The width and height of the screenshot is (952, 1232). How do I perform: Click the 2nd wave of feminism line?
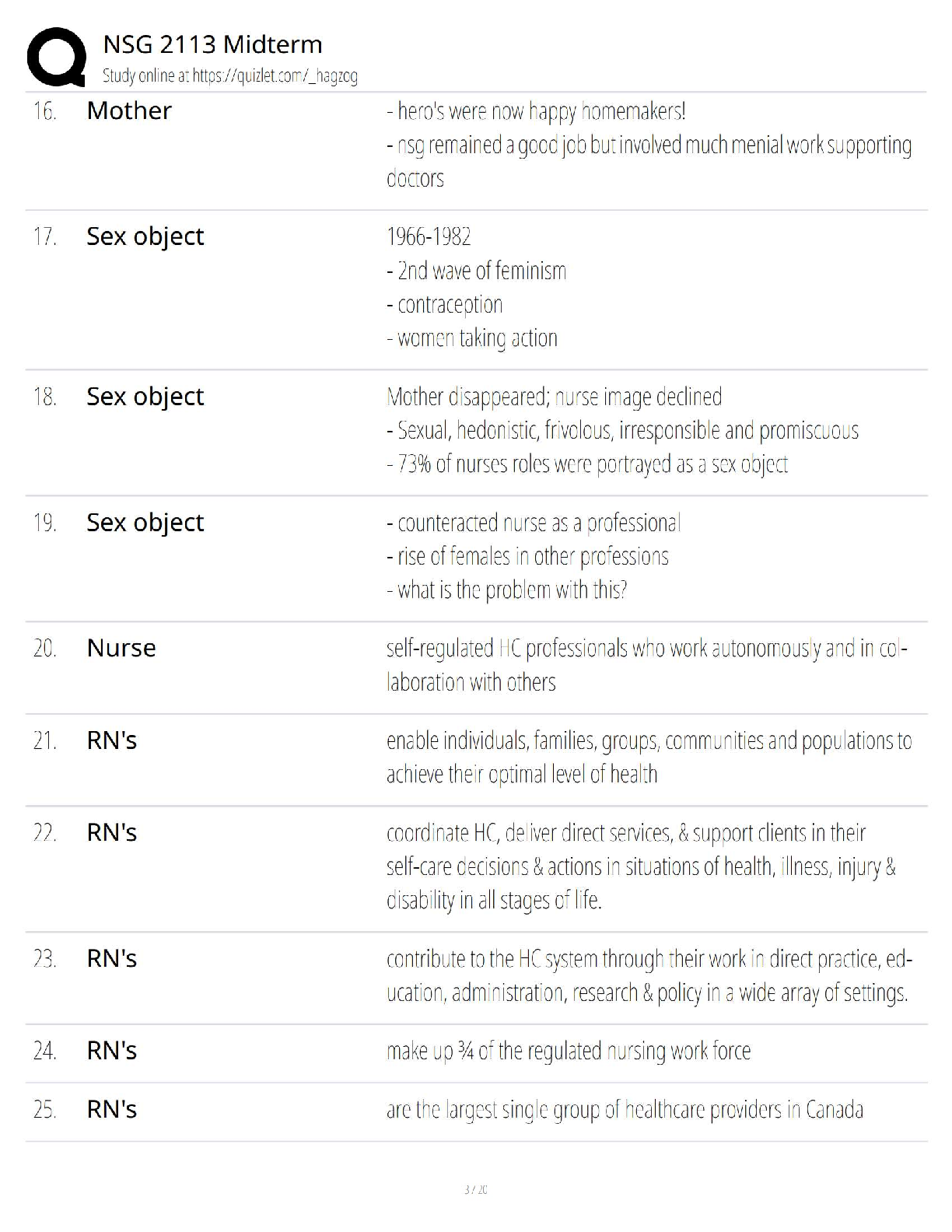tap(477, 271)
